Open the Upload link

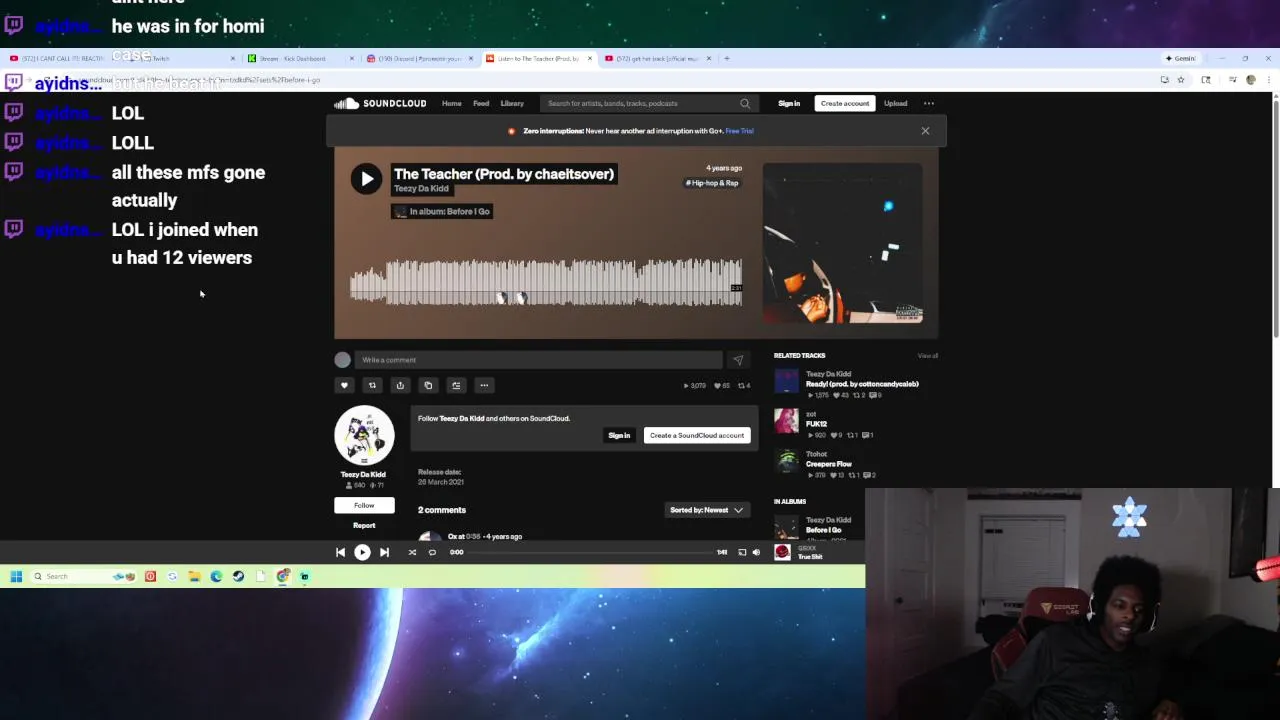click(x=895, y=103)
